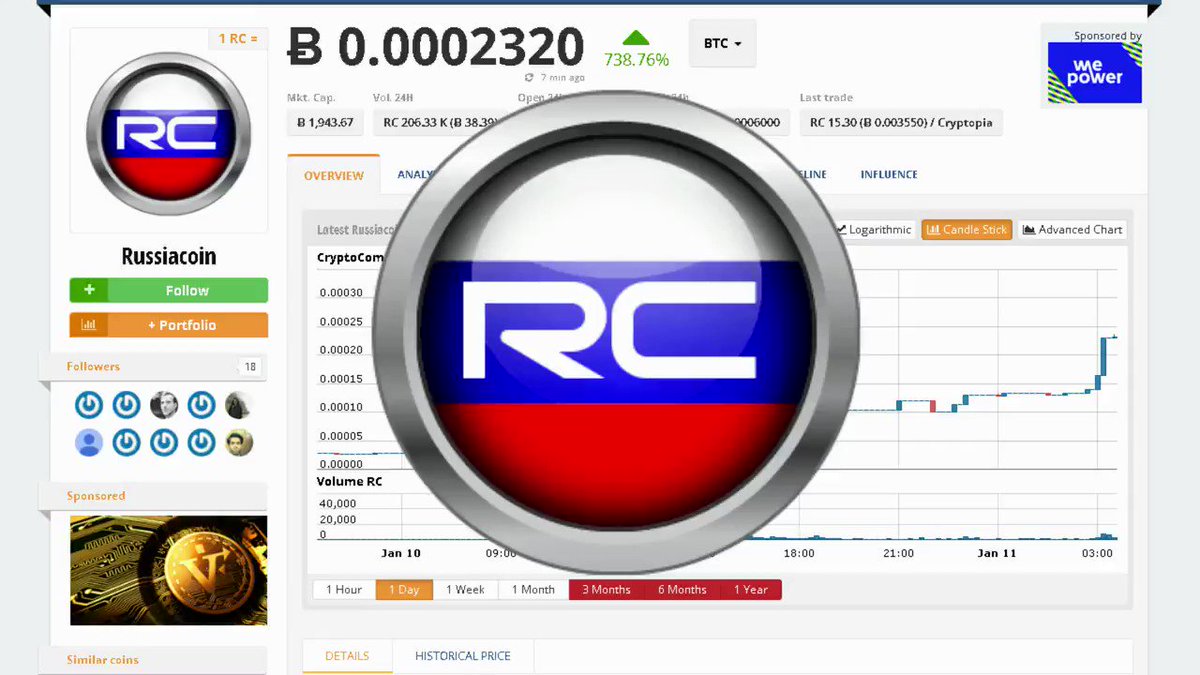Select the 1 Week time range
This screenshot has width=1200, height=675.
click(465, 589)
